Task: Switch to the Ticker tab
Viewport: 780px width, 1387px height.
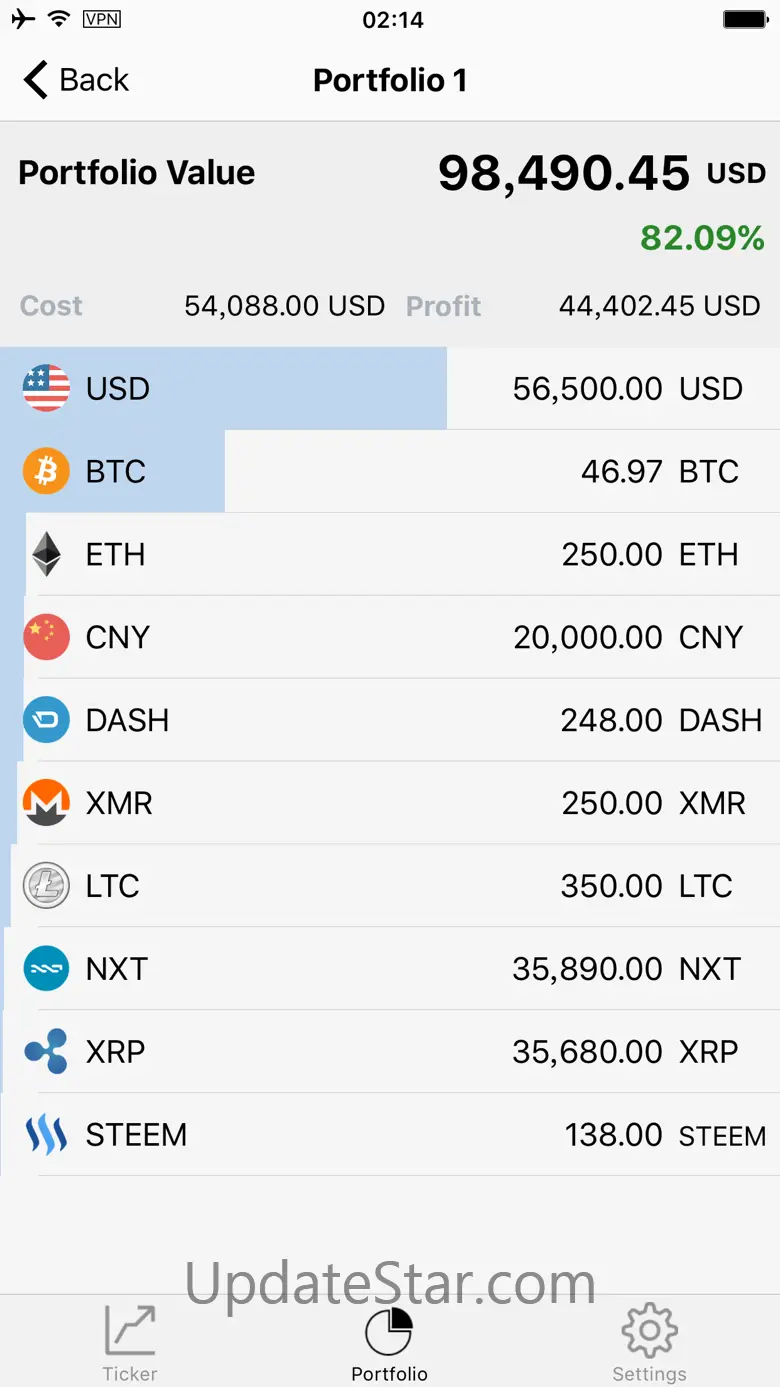Action: click(x=130, y=1343)
